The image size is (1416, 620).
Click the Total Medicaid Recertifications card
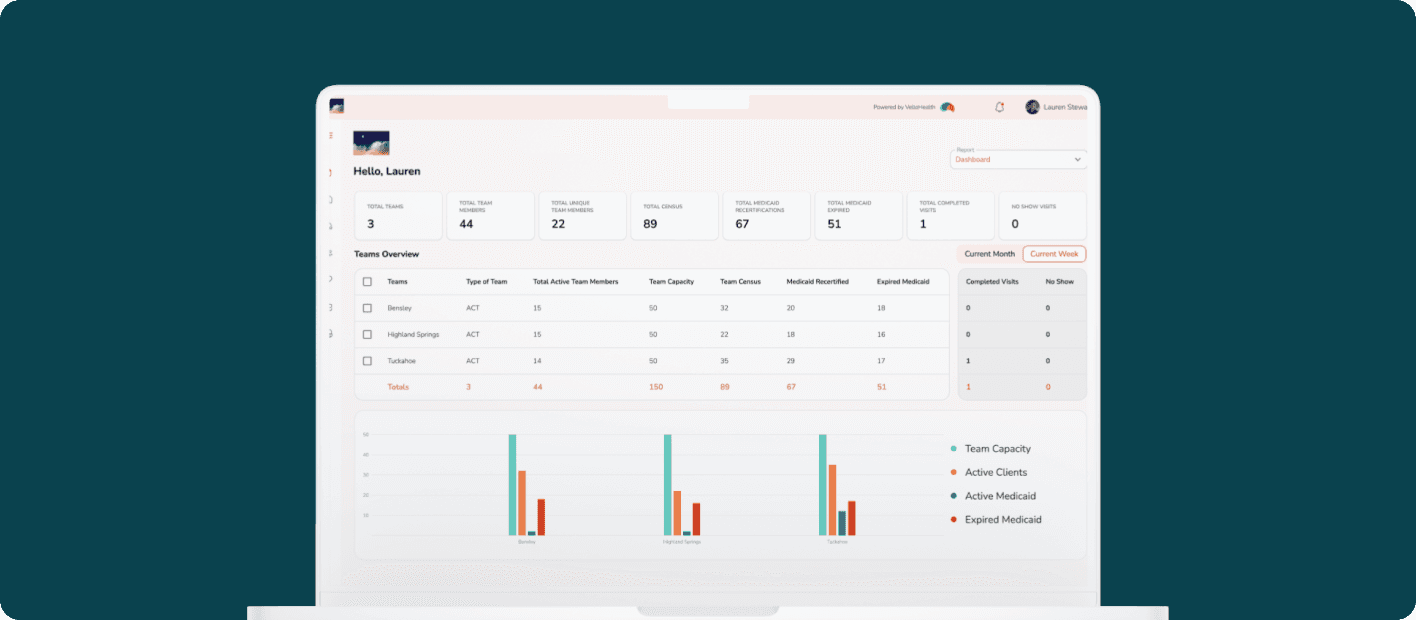766,215
